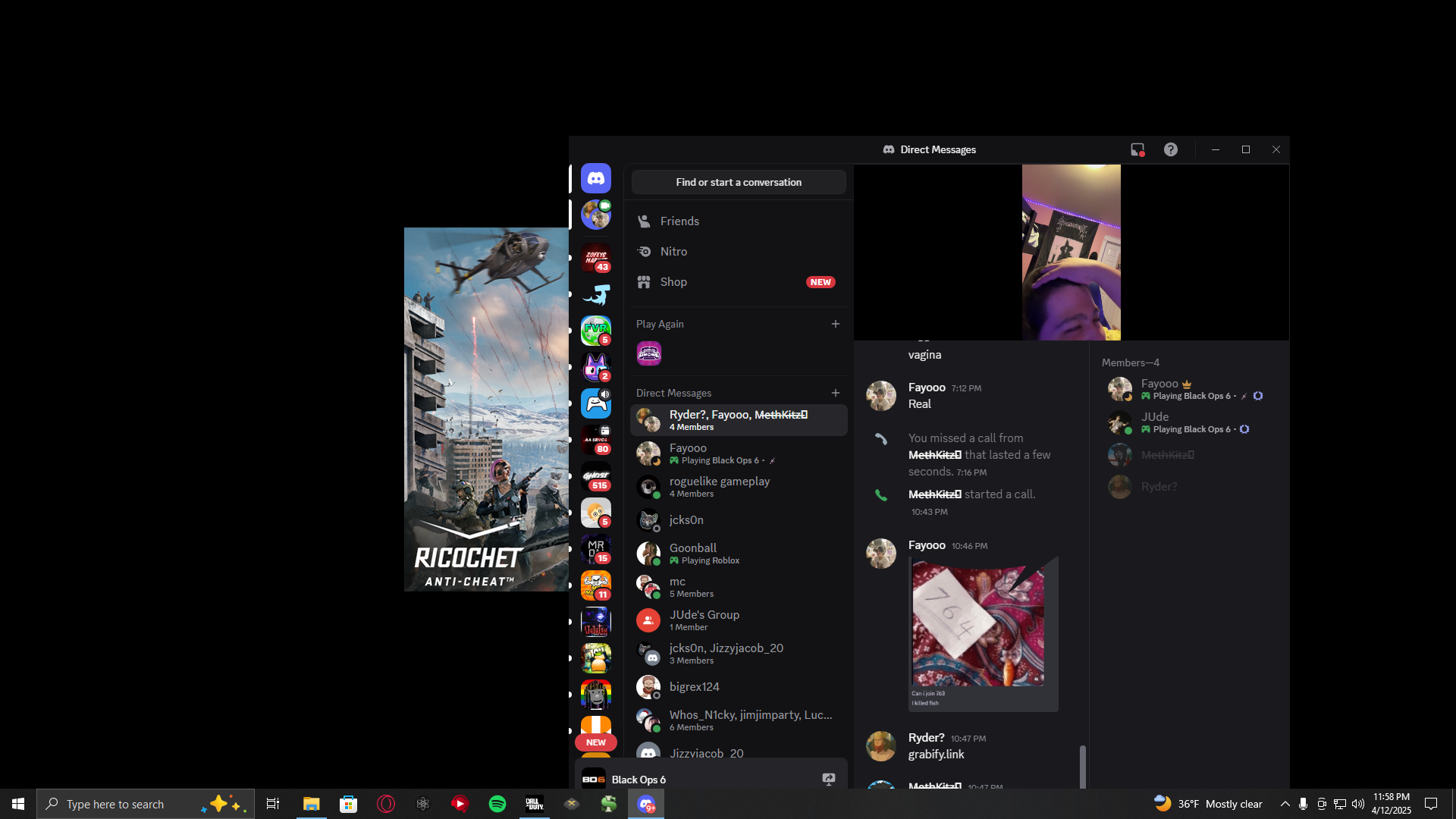Image resolution: width=1456 pixels, height=819 pixels.
Task: Open Discord home Direct Messages icon
Action: 596,178
